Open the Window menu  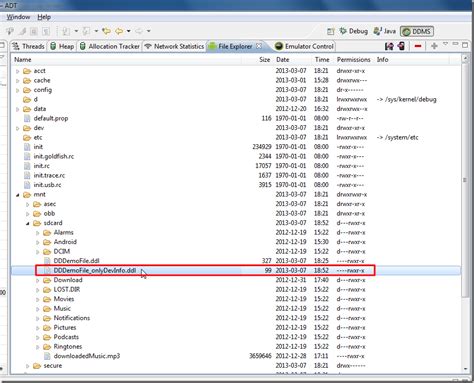click(18, 17)
